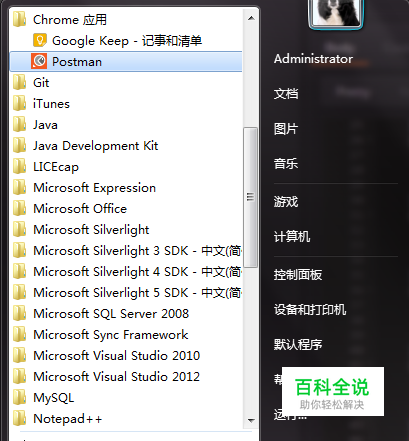Screen dimensions: 409x441
Task: Select the MySQL entry text
Action: [54, 398]
